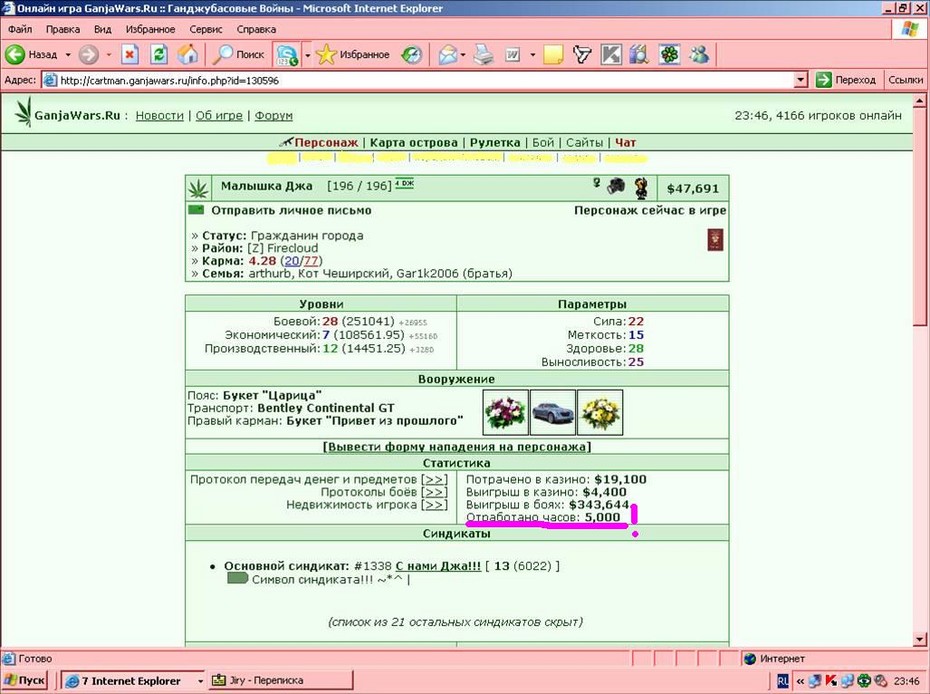Click the Bentley Continental GT thumbnail
Image resolution: width=930 pixels, height=694 pixels.
coord(553,412)
